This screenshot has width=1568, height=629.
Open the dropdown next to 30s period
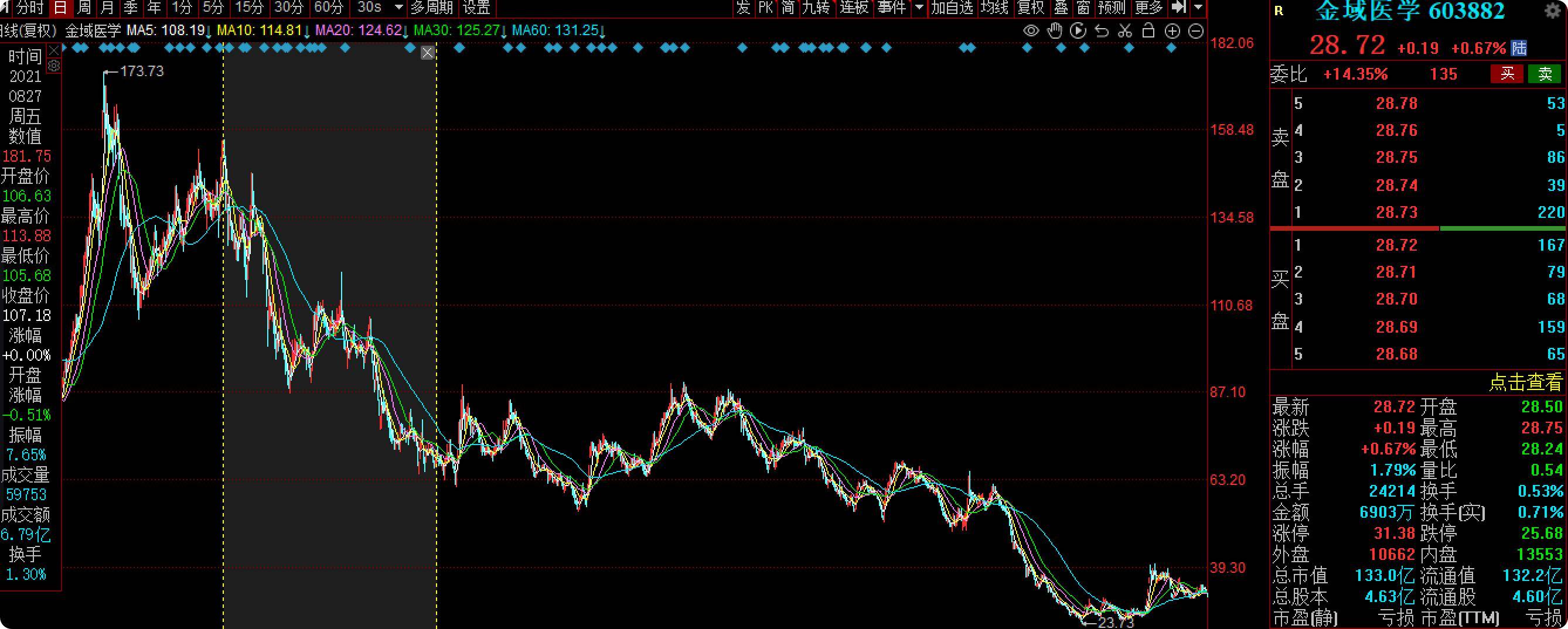tap(399, 8)
